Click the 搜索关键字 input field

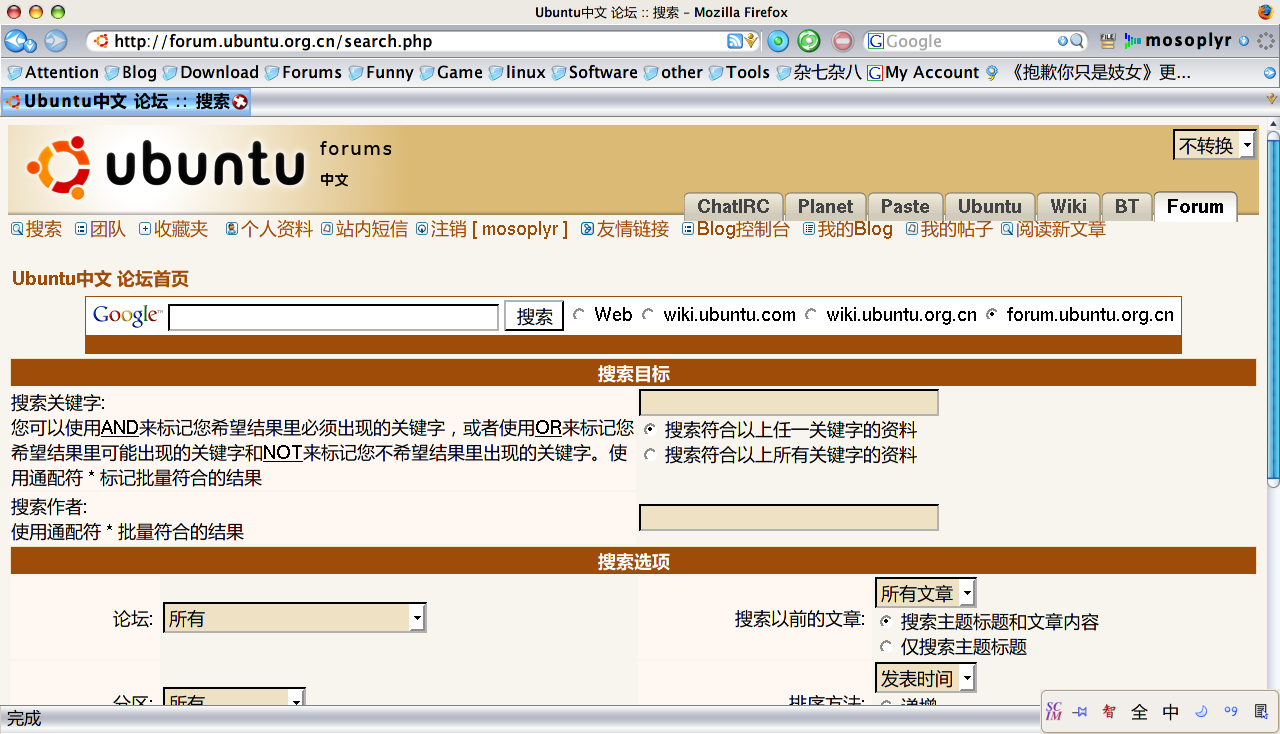(789, 403)
